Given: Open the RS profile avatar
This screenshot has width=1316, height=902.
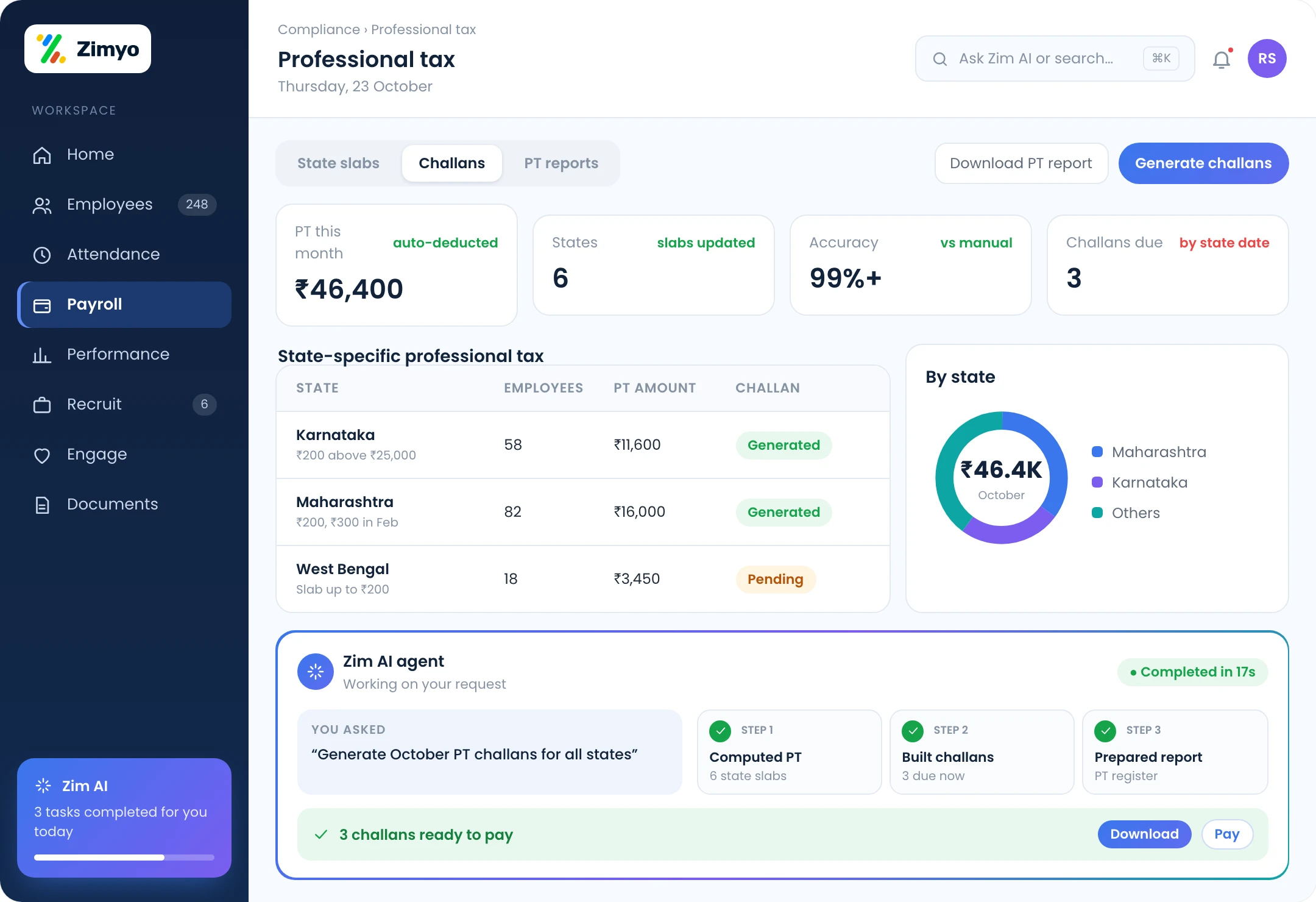Looking at the screenshot, I should point(1267,59).
